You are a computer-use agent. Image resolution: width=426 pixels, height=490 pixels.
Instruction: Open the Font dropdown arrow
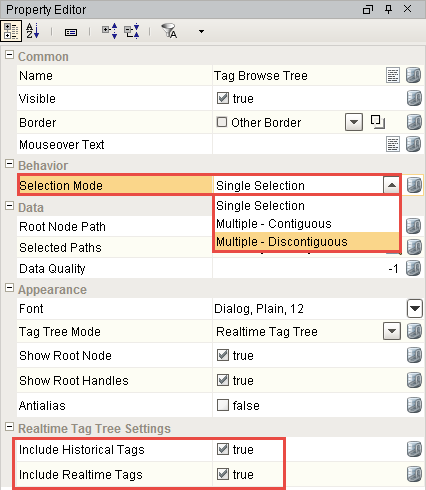415,309
